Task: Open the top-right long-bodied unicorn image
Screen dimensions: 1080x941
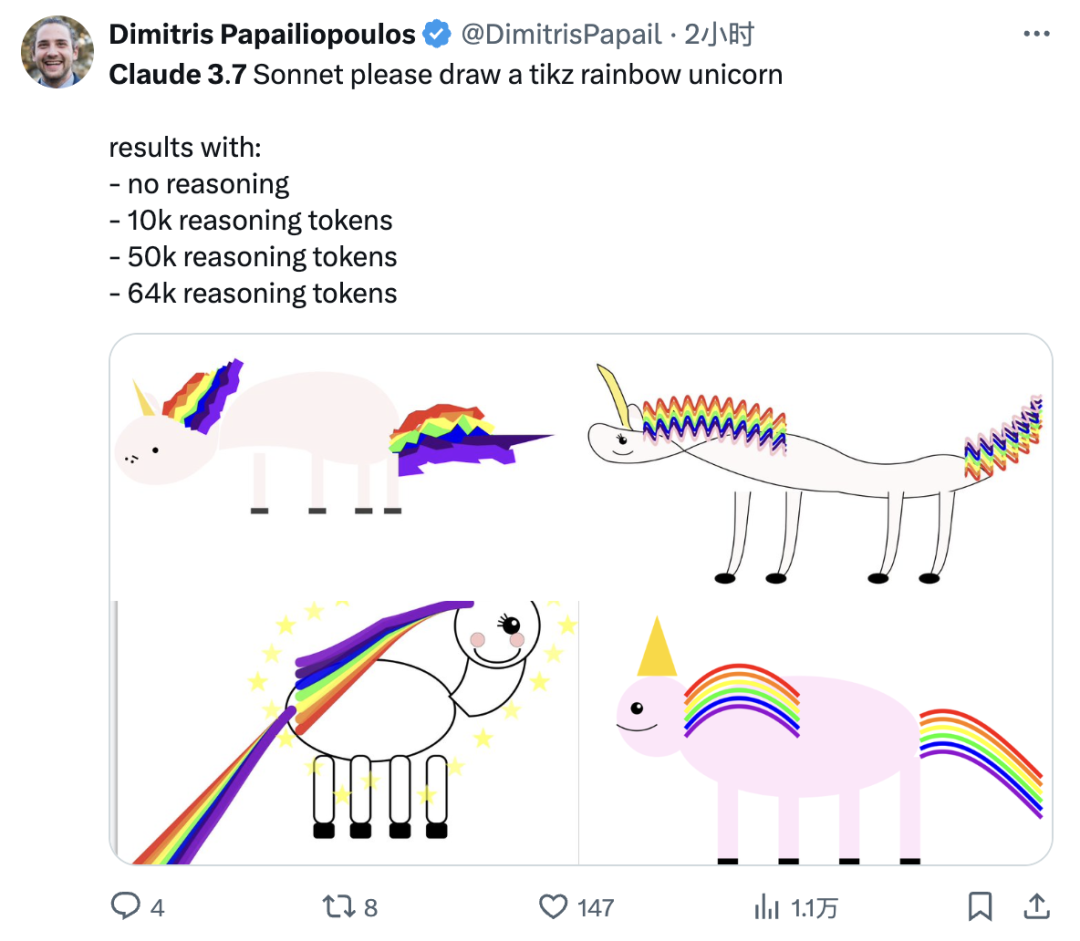Action: pos(816,466)
